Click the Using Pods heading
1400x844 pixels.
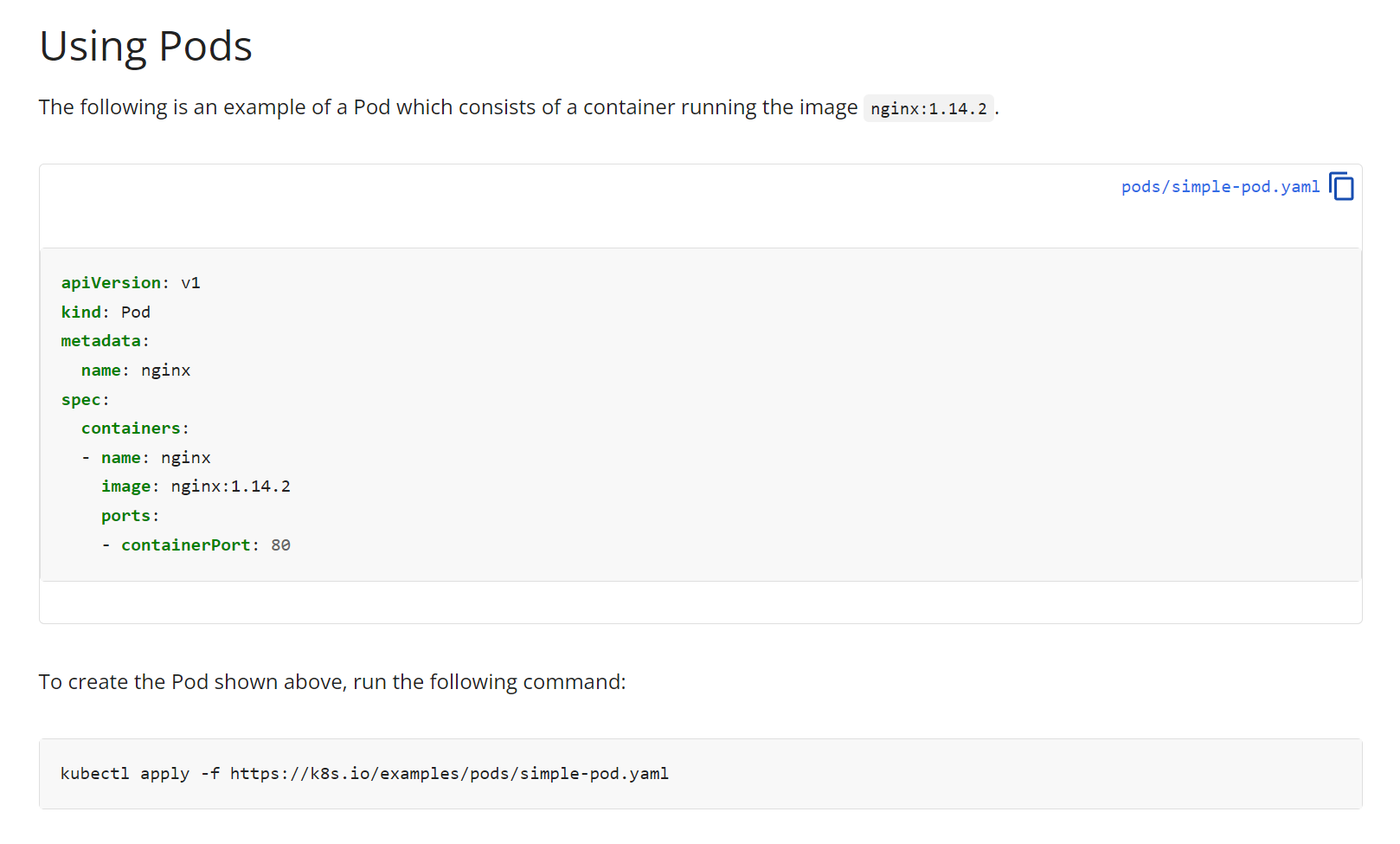coord(145,46)
